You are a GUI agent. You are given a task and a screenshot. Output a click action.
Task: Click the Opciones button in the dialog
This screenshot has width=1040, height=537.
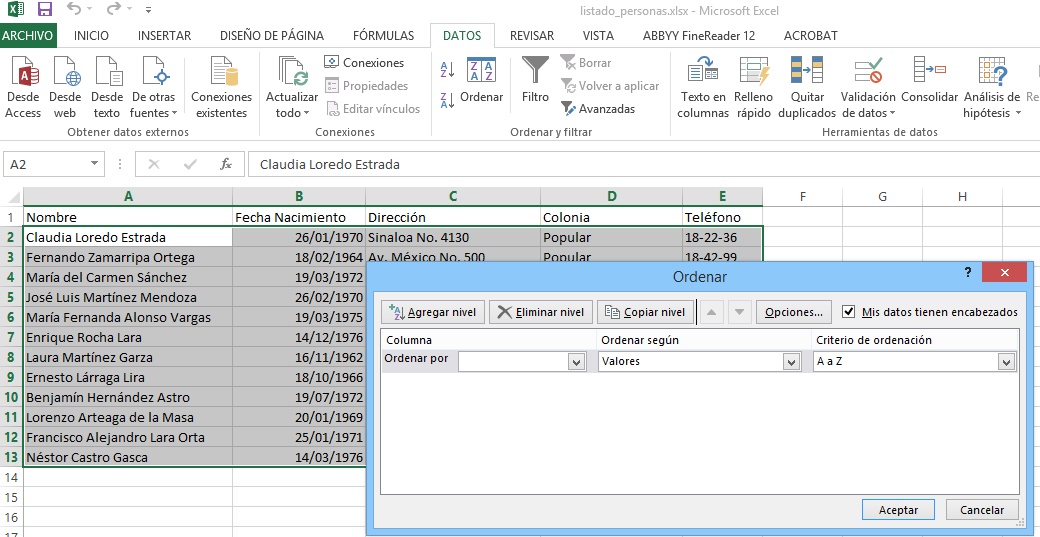(793, 312)
